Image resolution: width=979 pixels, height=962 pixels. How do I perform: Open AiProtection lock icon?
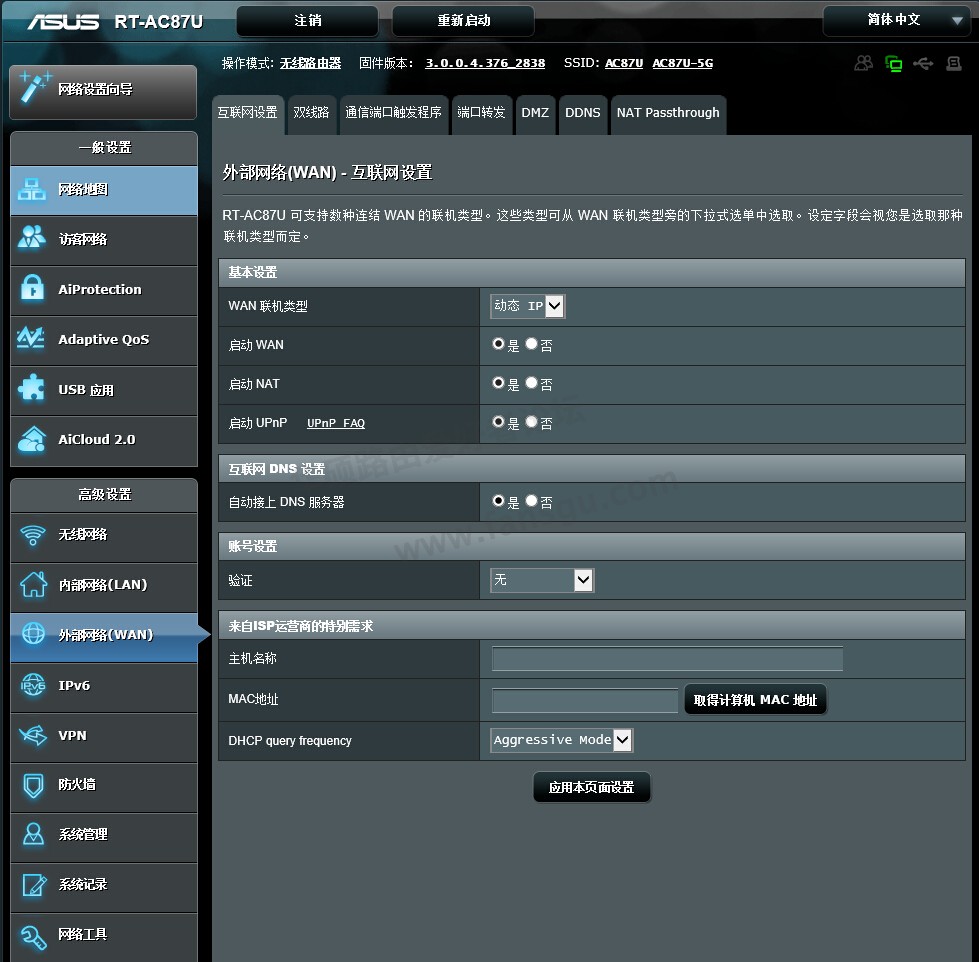32,288
